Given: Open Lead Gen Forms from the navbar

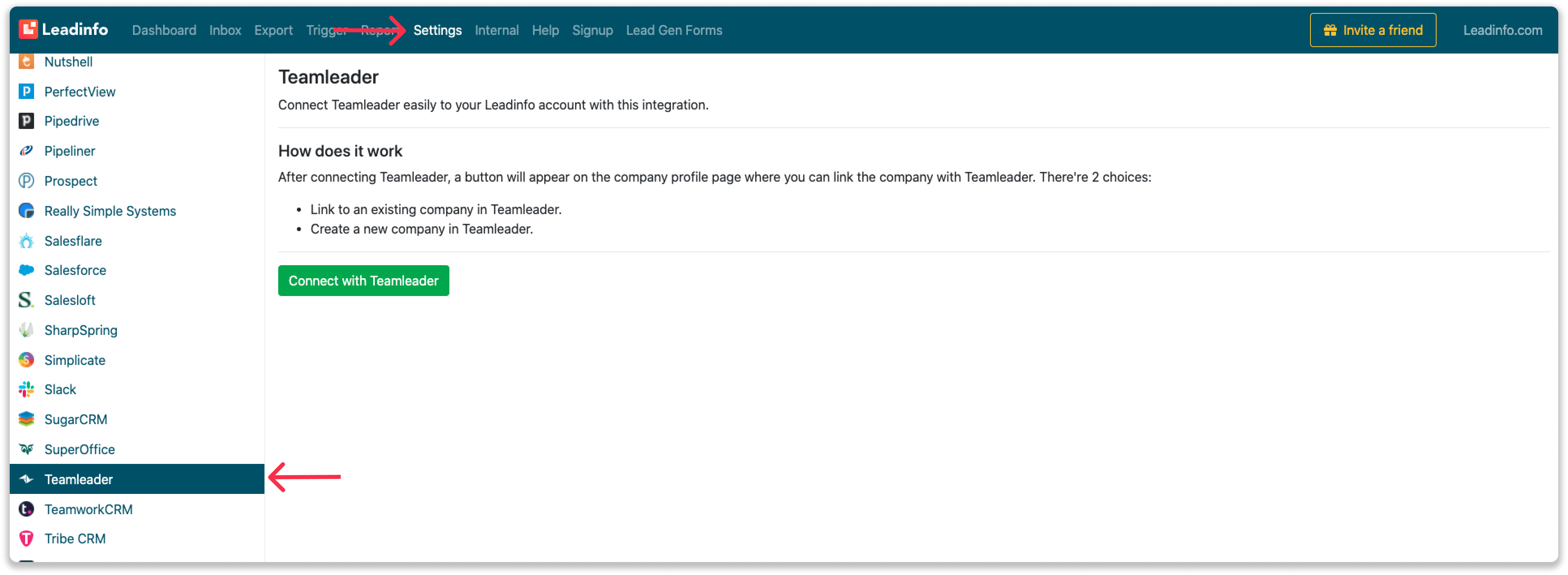Looking at the screenshot, I should click(674, 30).
